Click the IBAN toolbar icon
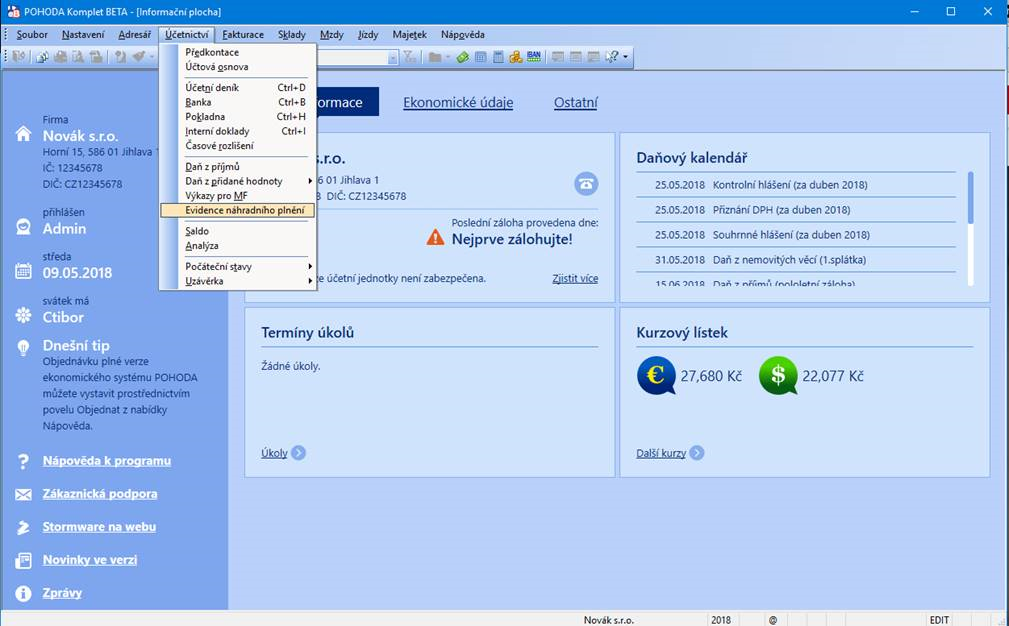This screenshot has width=1009, height=626. [533, 57]
